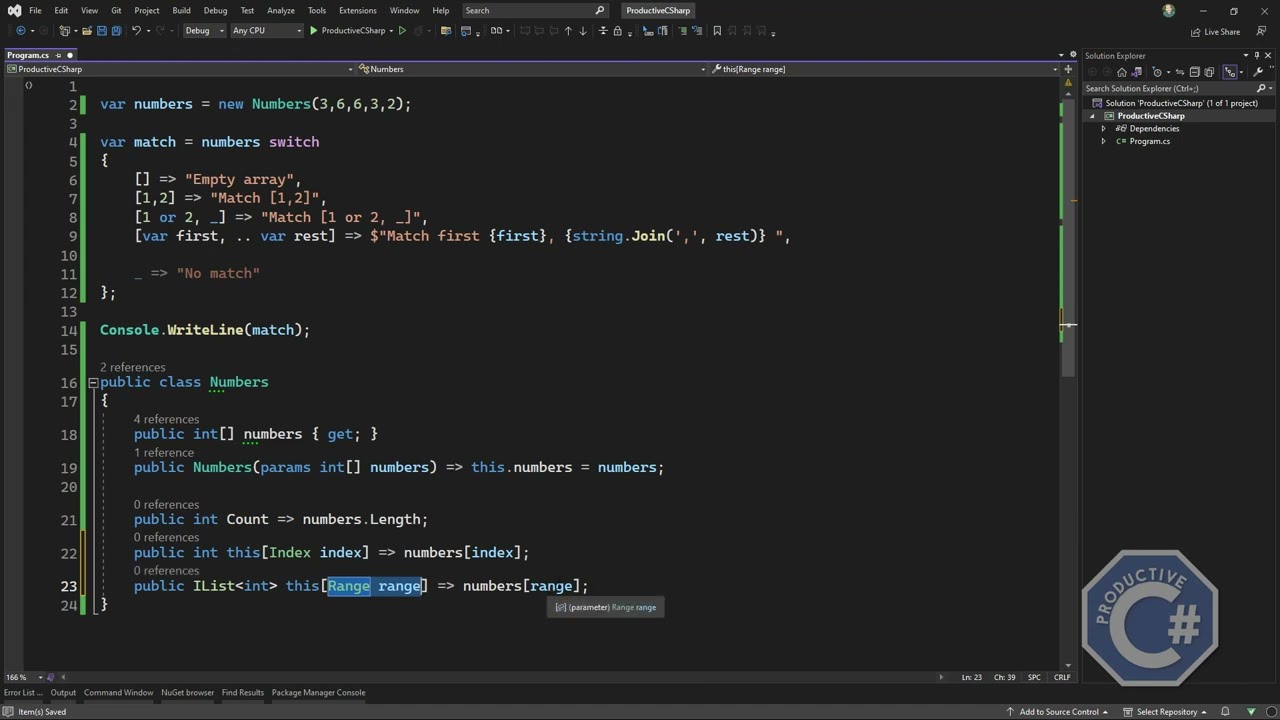1280x720 pixels.
Task: Click the Open File folder icon
Action: tap(87, 30)
